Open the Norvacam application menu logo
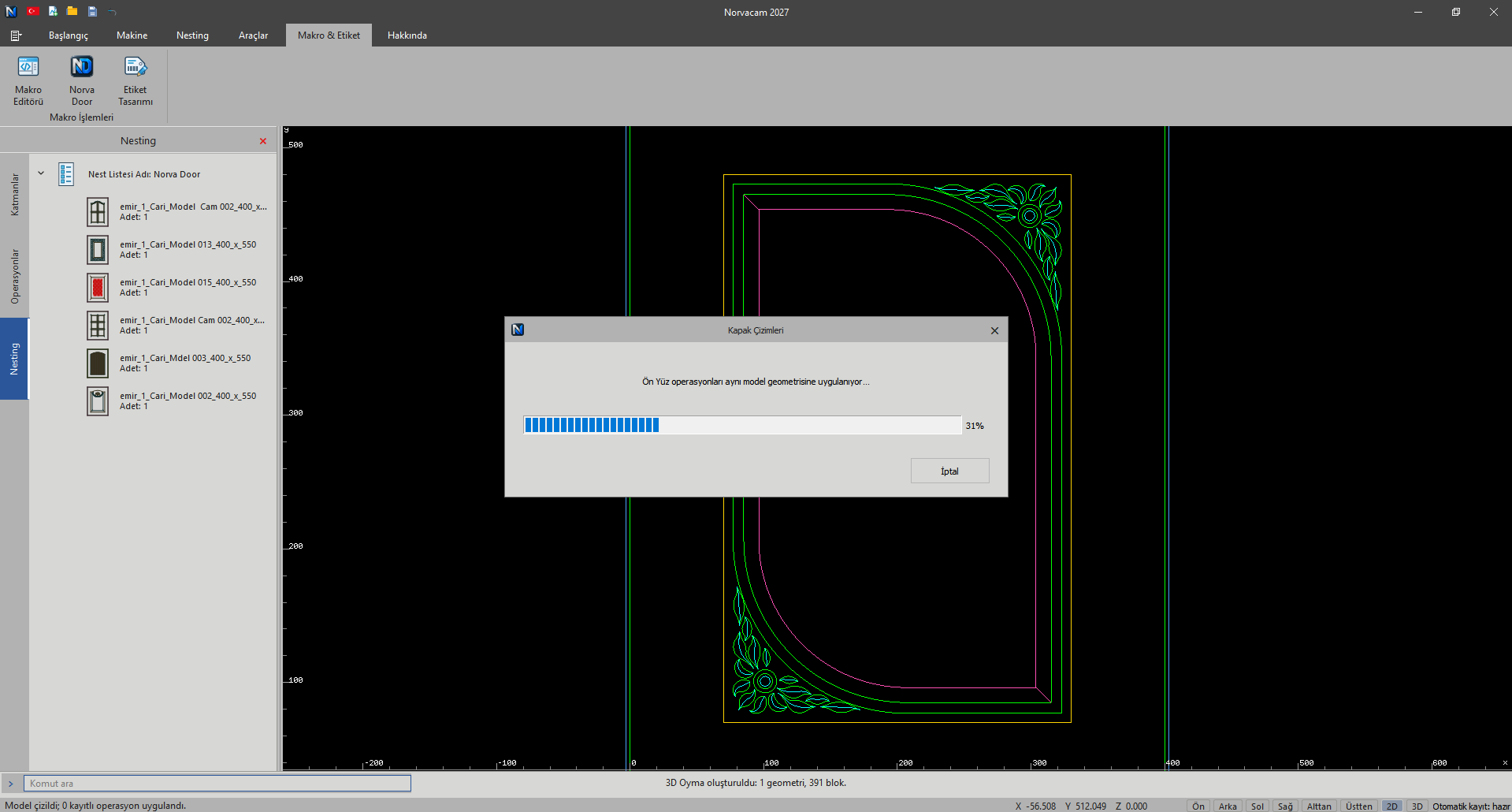Viewport: 1512px width, 812px height. [11, 11]
